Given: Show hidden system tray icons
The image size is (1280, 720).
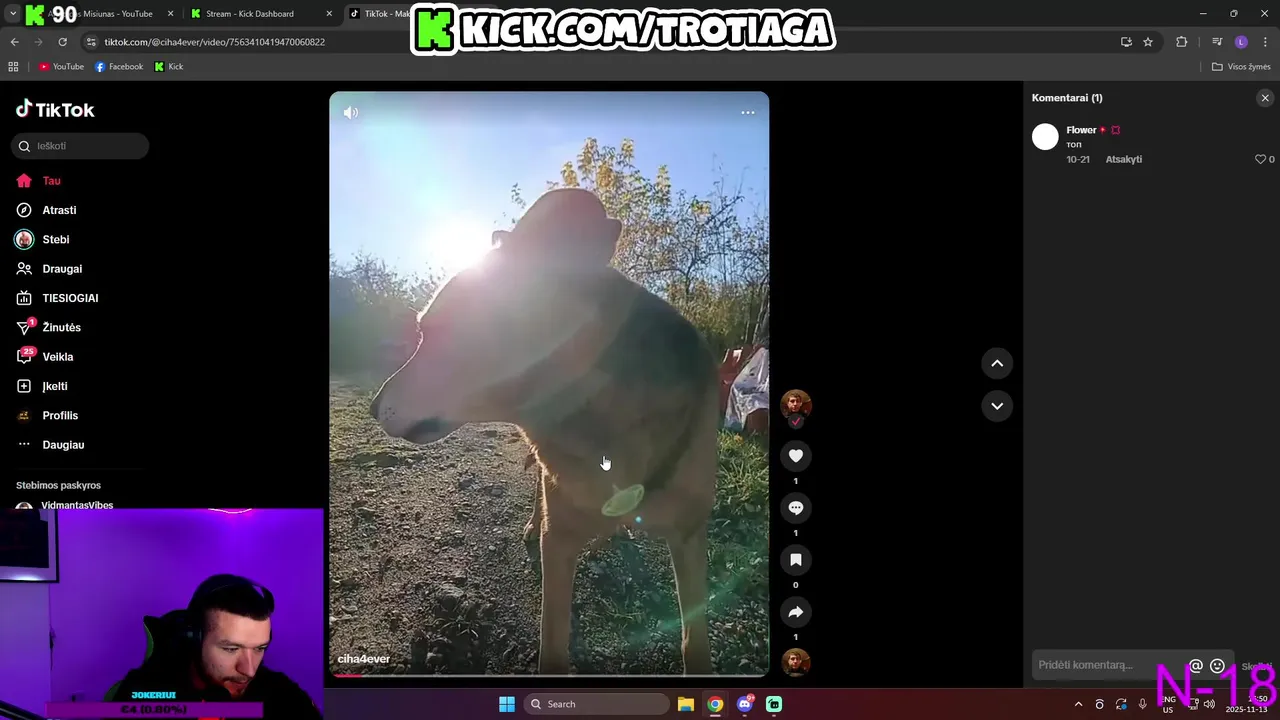Looking at the screenshot, I should pyautogui.click(x=1078, y=704).
